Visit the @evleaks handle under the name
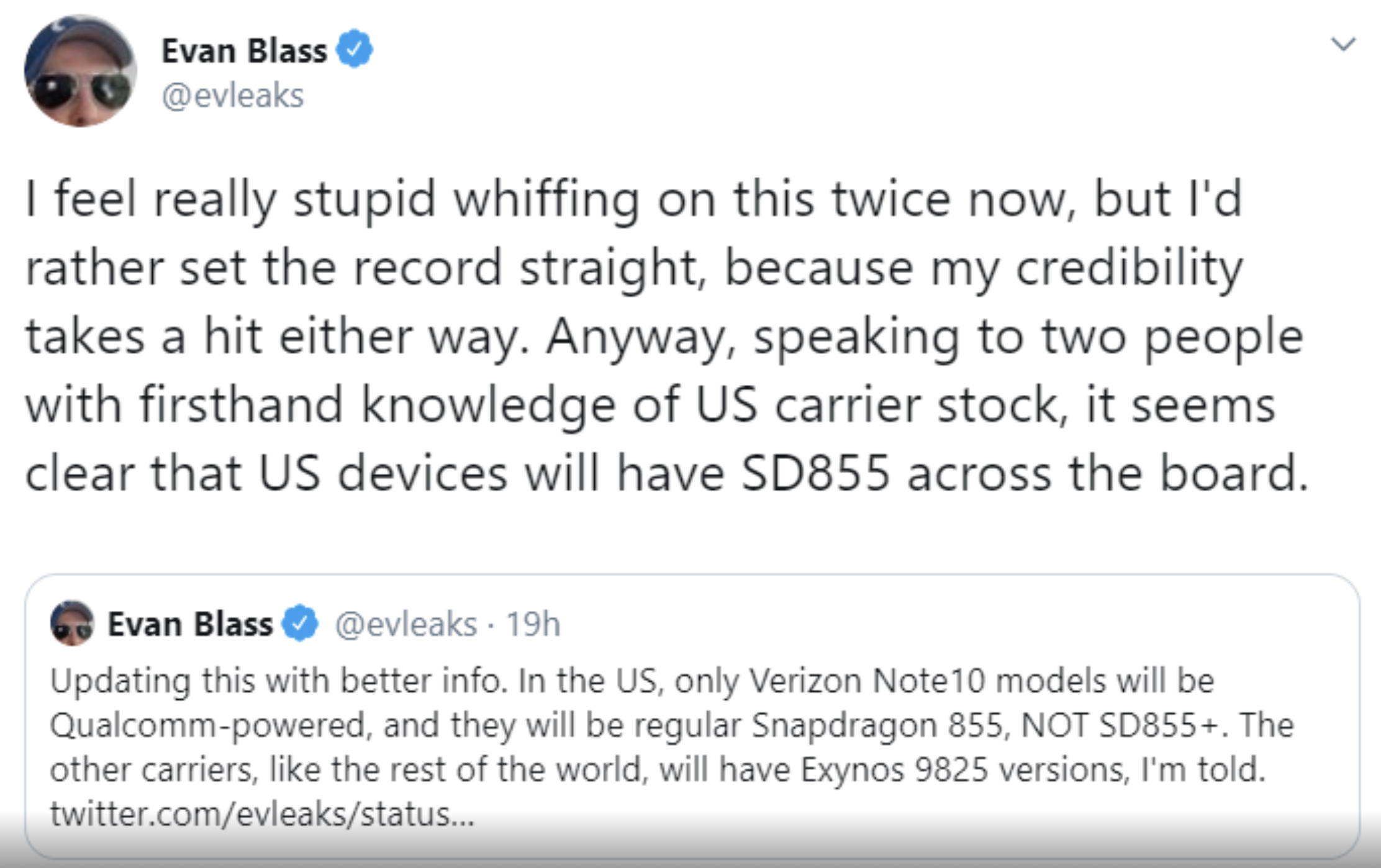 tap(233, 96)
